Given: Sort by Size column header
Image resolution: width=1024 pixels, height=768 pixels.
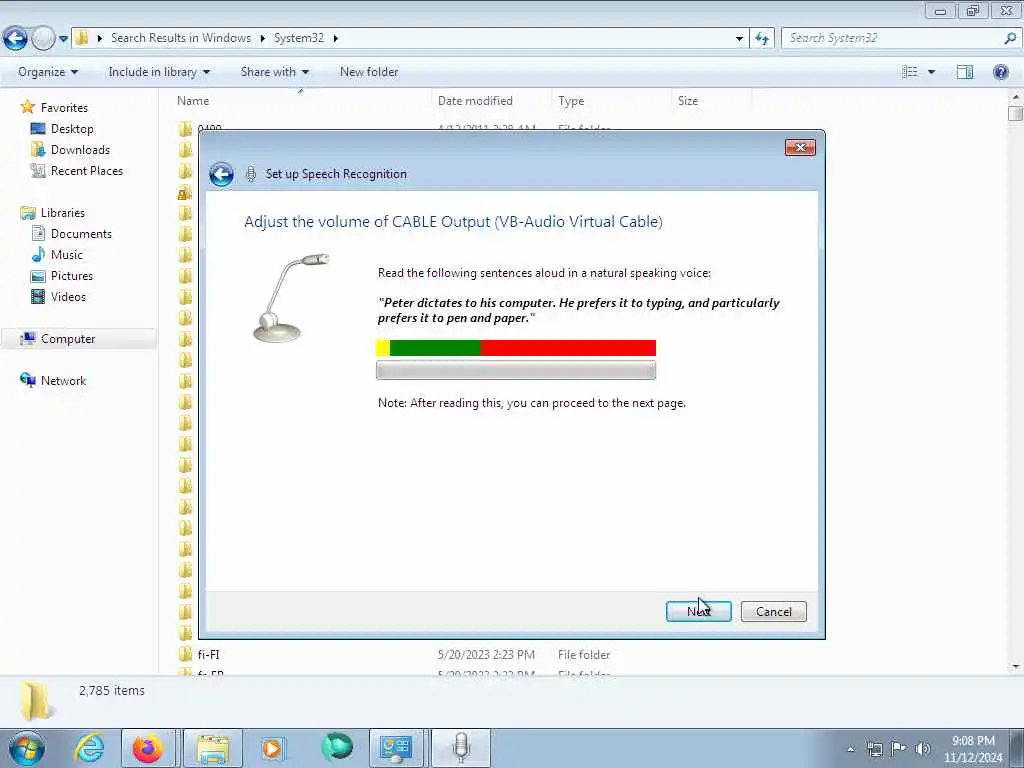Looking at the screenshot, I should tap(711, 101).
